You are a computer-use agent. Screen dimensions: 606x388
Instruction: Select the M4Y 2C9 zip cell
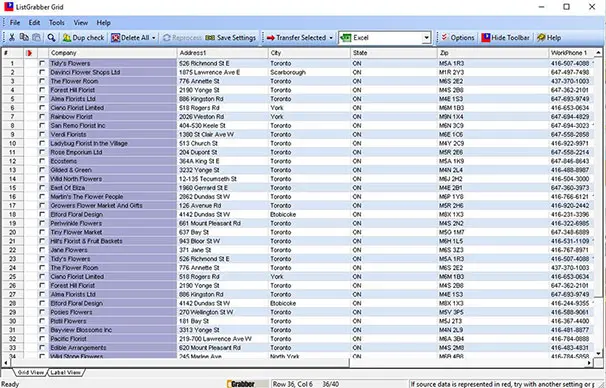point(493,143)
